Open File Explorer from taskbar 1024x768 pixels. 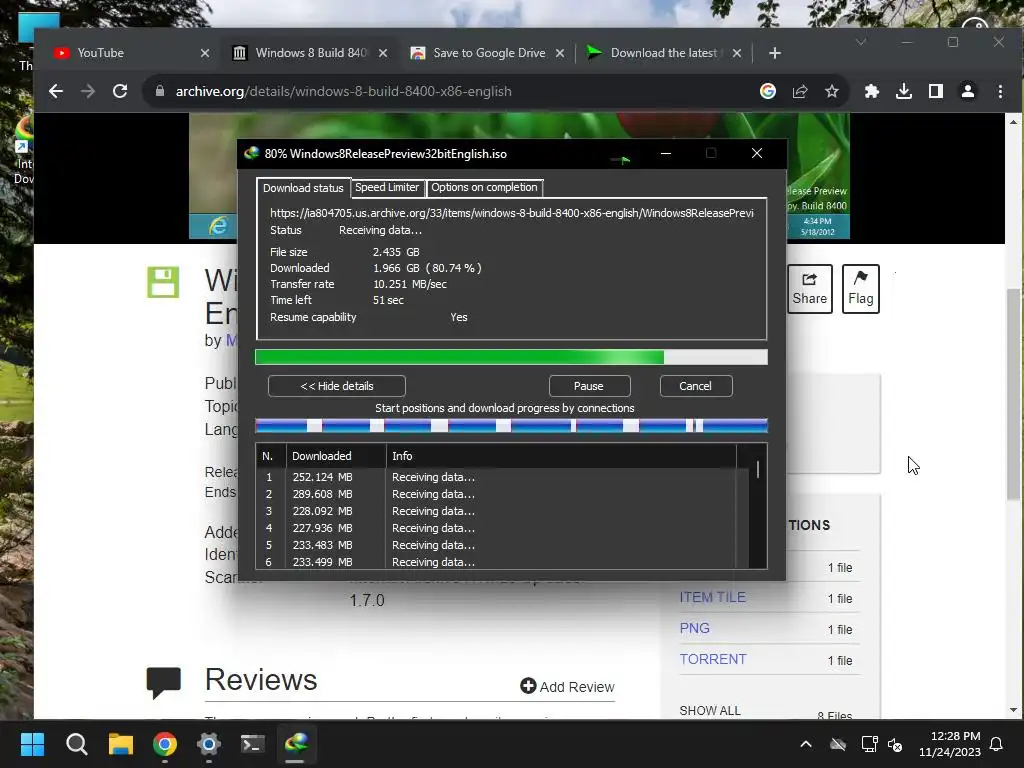coord(121,744)
